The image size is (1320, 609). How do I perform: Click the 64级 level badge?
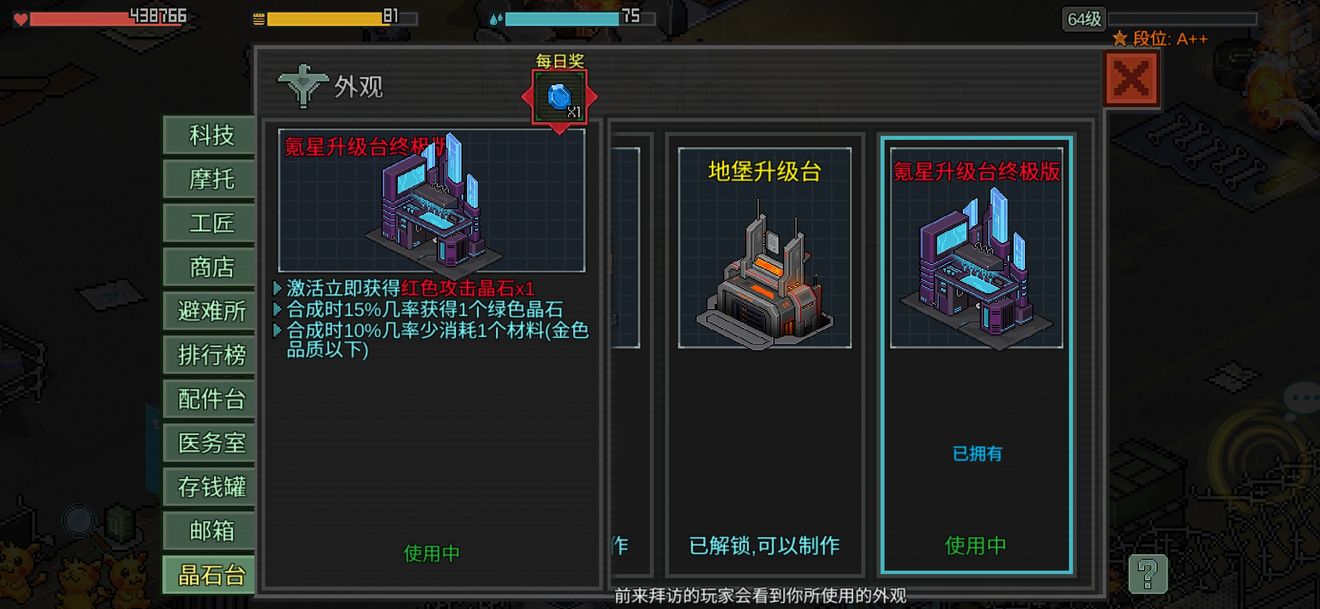pos(1084,18)
